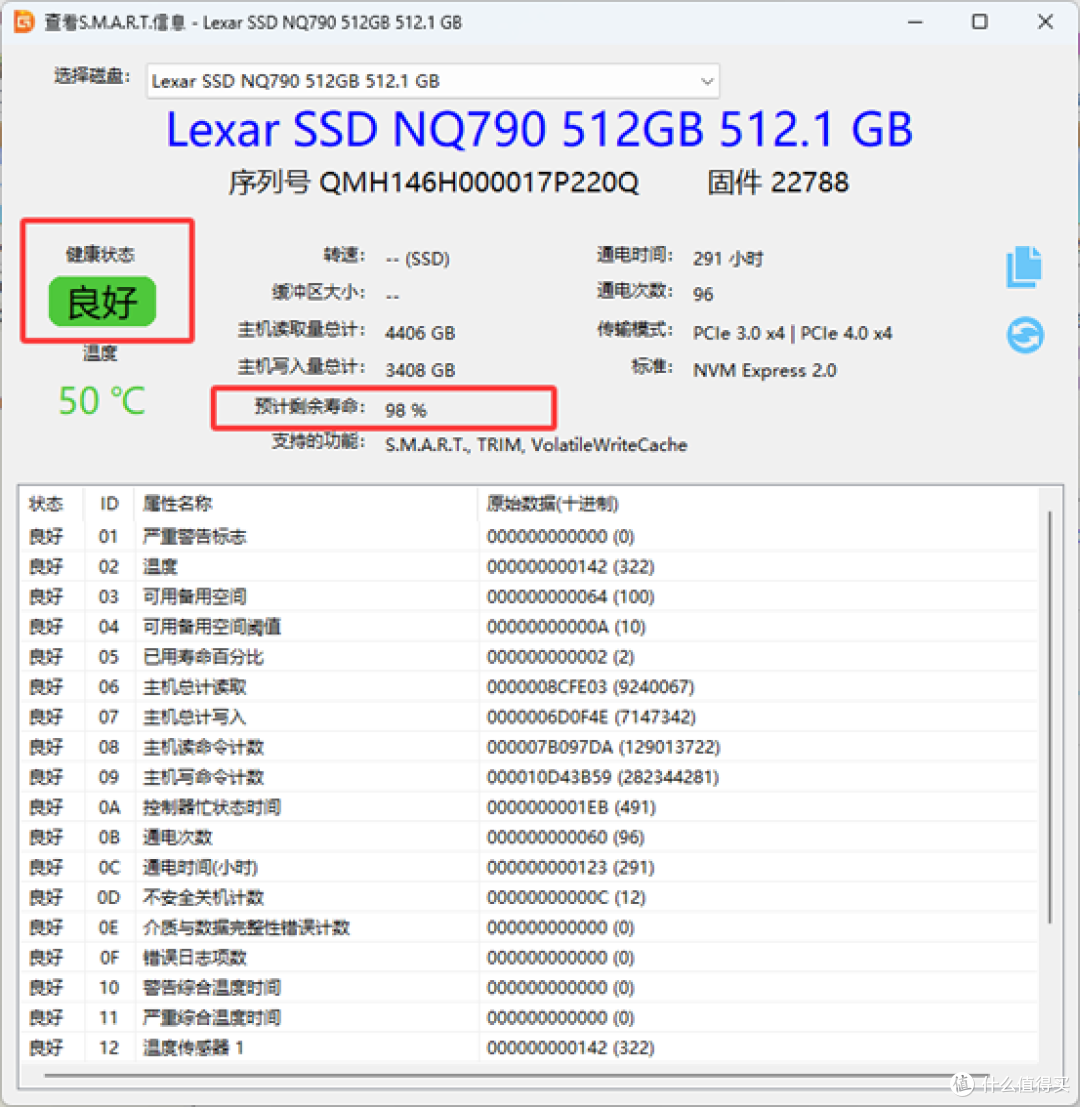
Task: Click the ID column header
Action: point(109,503)
